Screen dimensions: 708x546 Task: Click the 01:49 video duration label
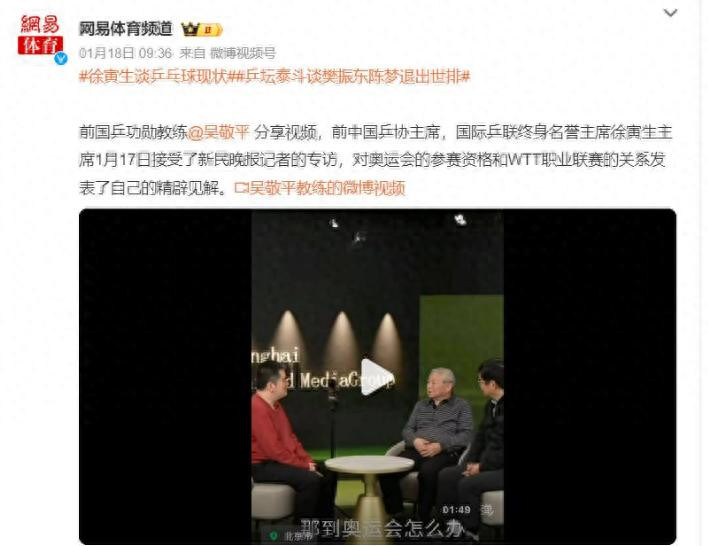click(456, 510)
